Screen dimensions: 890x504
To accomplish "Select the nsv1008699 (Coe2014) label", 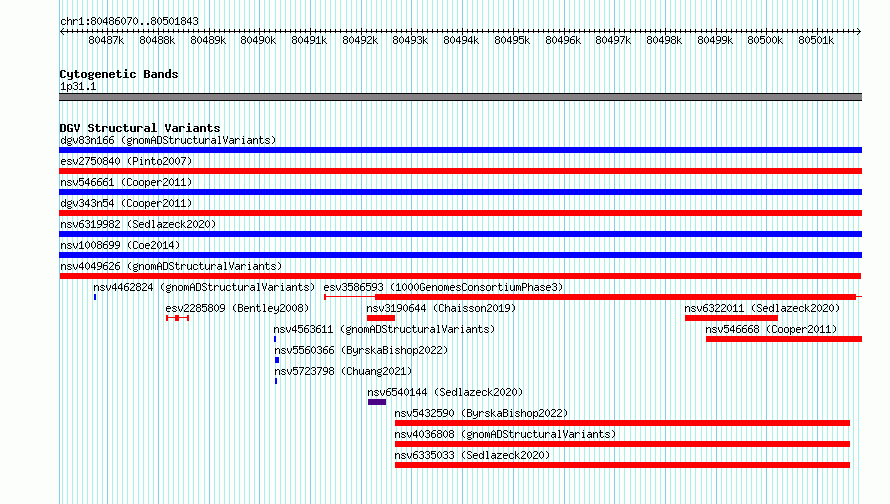I will [120, 245].
